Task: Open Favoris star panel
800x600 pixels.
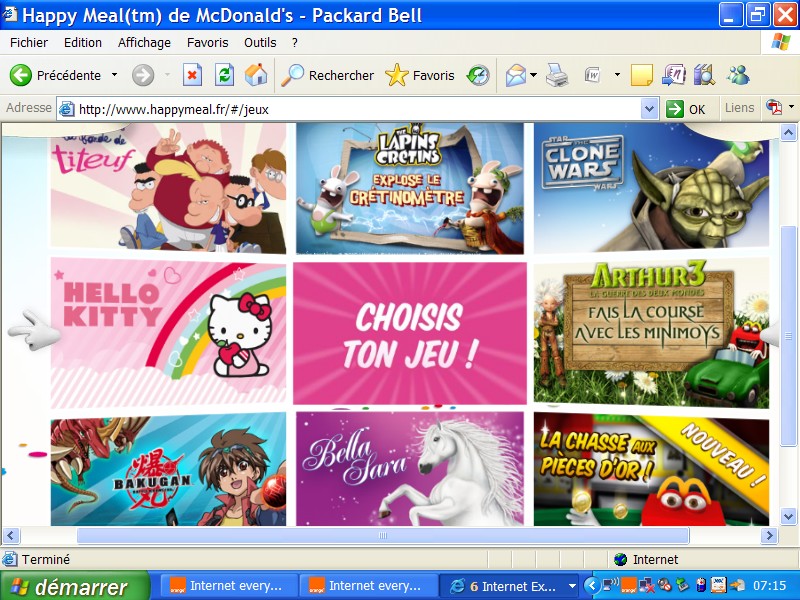Action: [x=396, y=76]
